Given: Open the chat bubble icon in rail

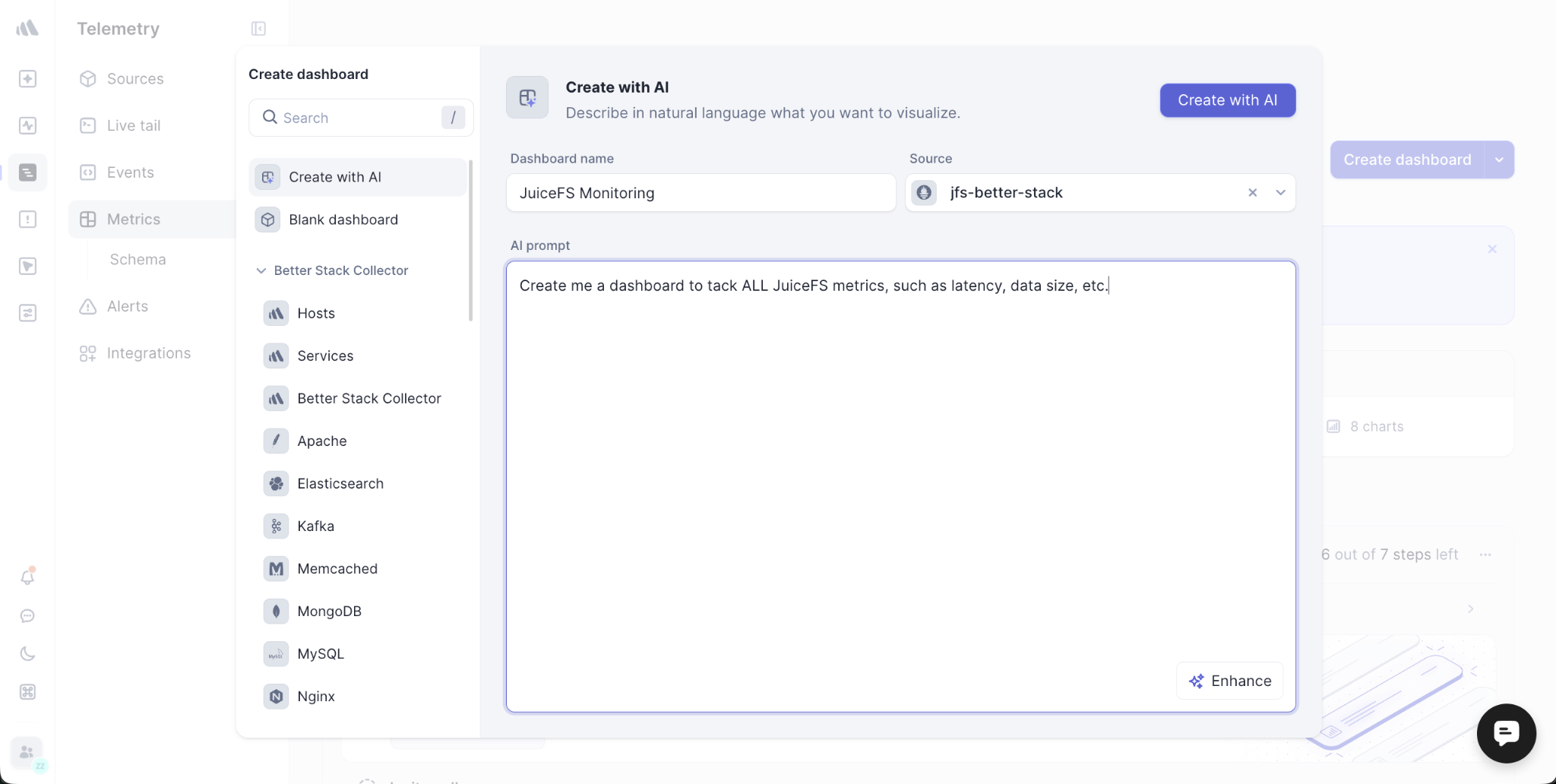Looking at the screenshot, I should tap(27, 616).
